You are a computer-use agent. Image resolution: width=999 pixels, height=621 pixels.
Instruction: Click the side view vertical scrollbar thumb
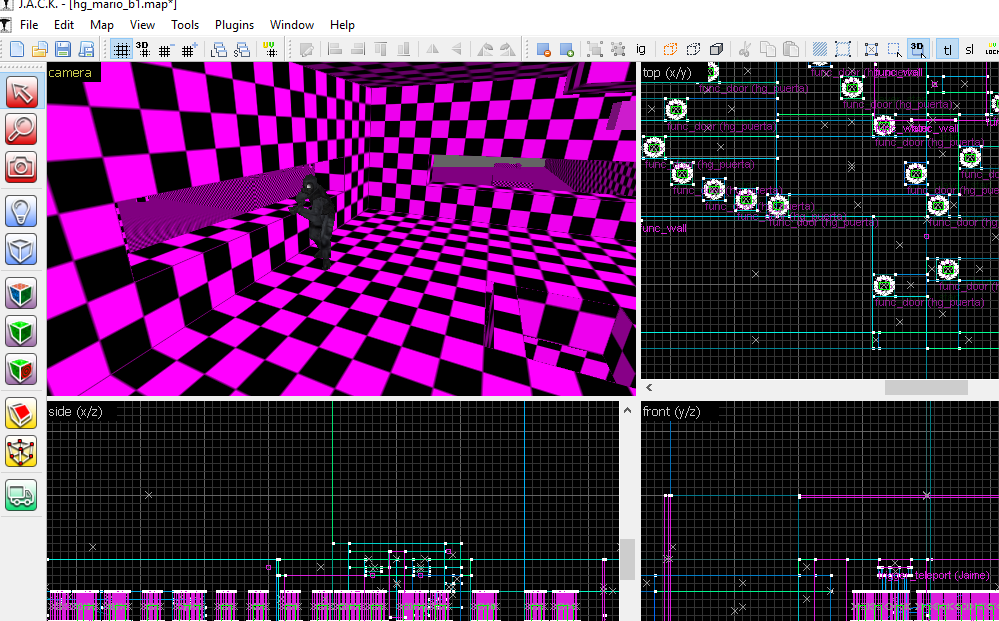[x=628, y=559]
